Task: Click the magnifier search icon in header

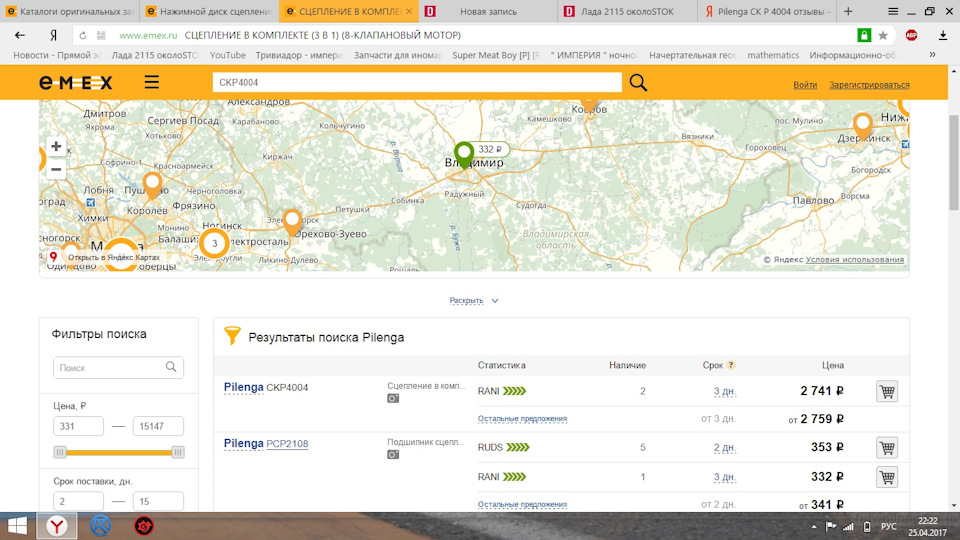Action: click(x=638, y=82)
